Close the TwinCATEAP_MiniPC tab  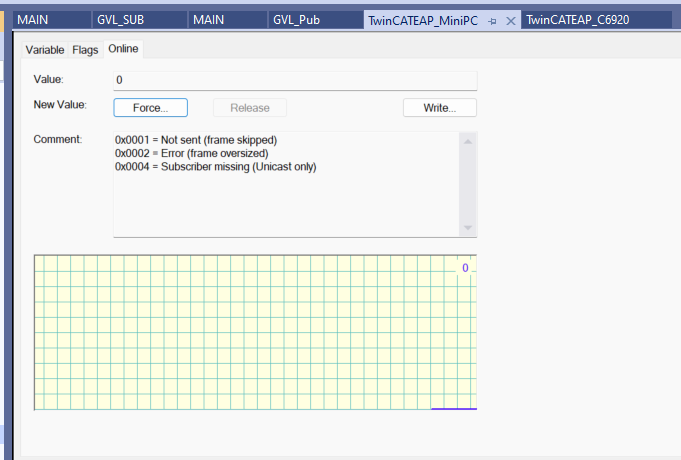pyautogui.click(x=511, y=21)
